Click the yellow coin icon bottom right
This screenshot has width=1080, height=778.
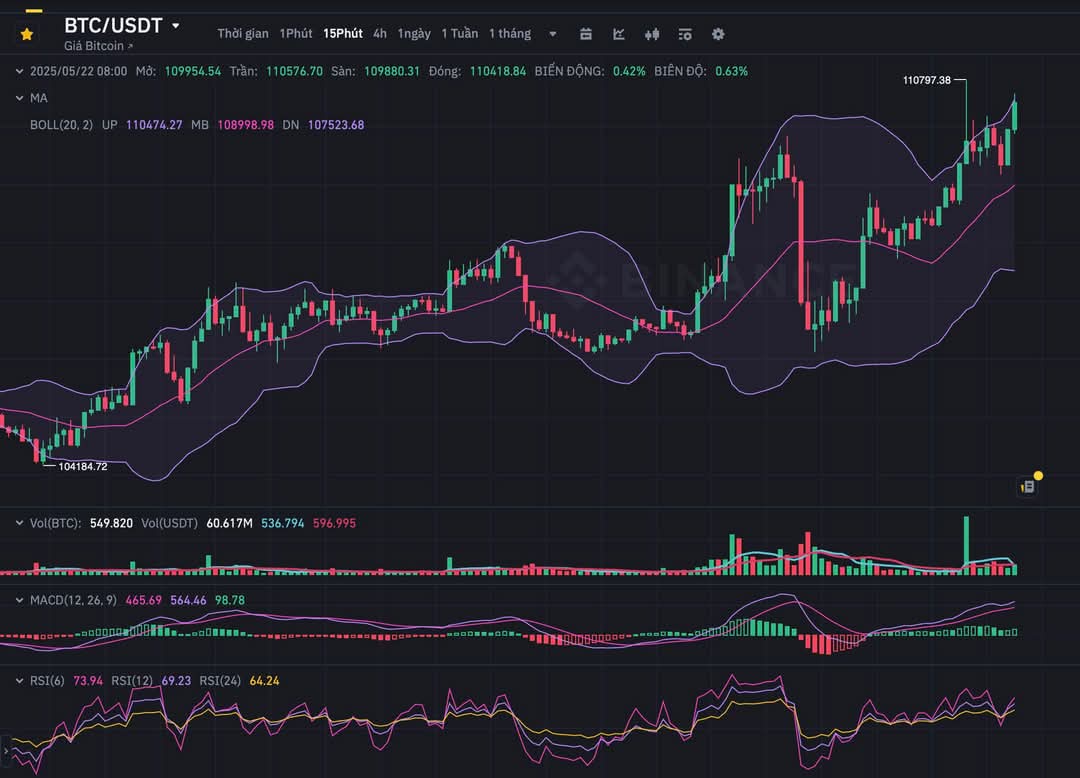coord(1039,478)
